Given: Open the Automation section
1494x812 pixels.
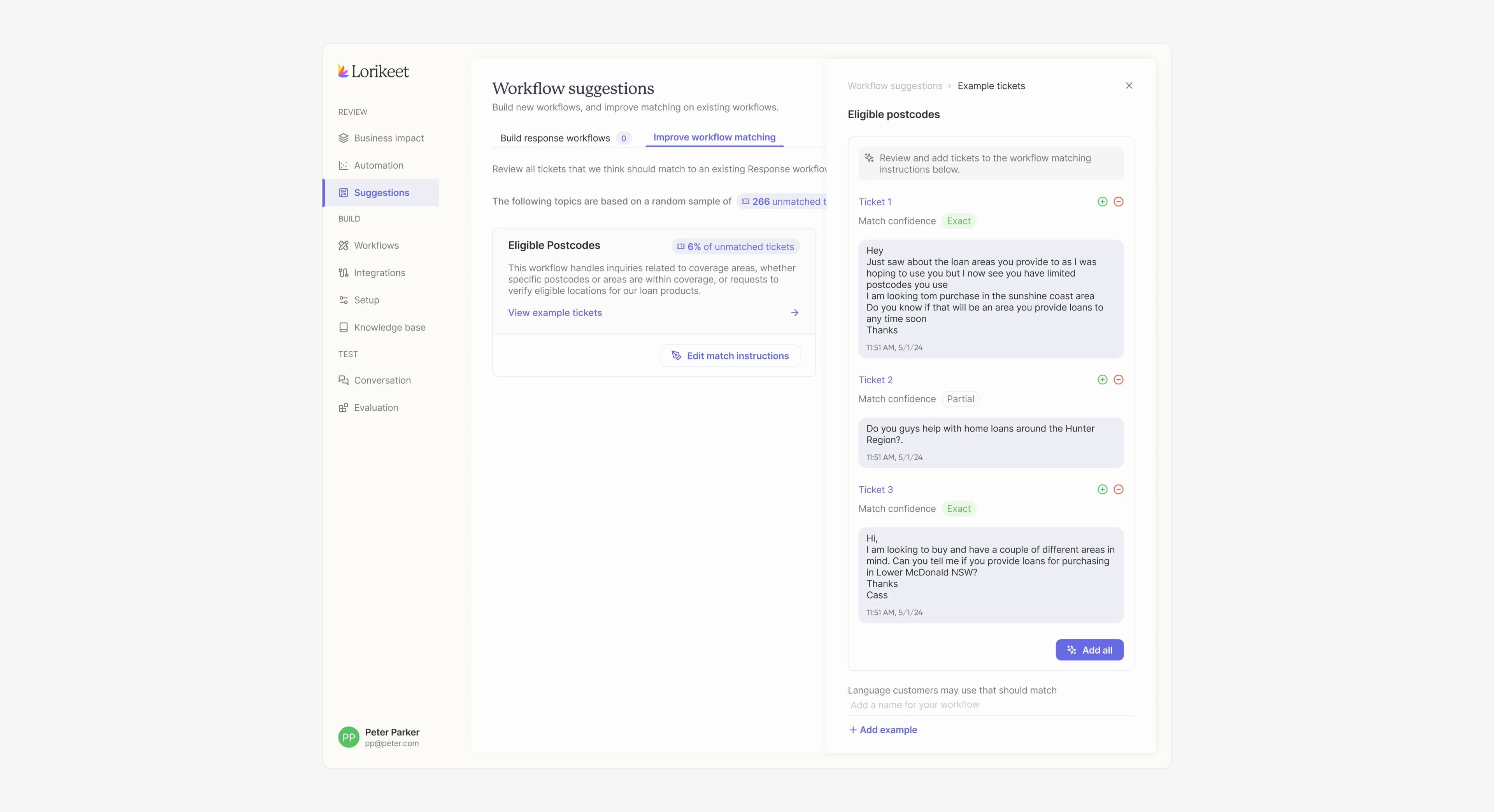Looking at the screenshot, I should pyautogui.click(x=379, y=165).
